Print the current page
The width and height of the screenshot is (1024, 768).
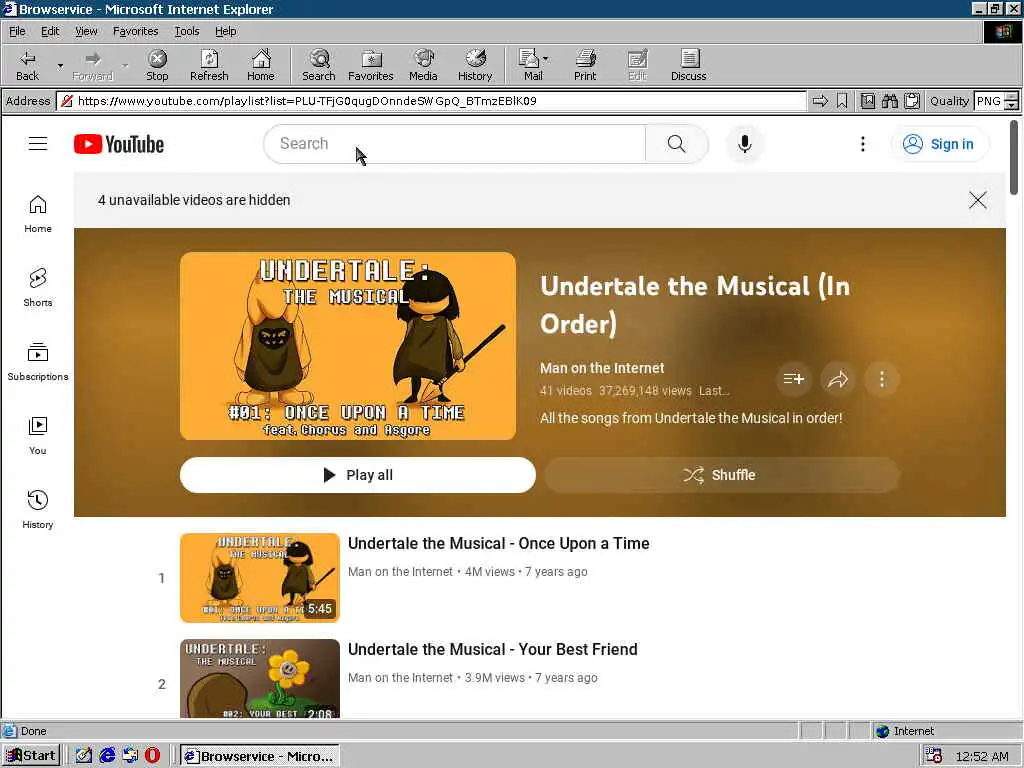click(585, 65)
